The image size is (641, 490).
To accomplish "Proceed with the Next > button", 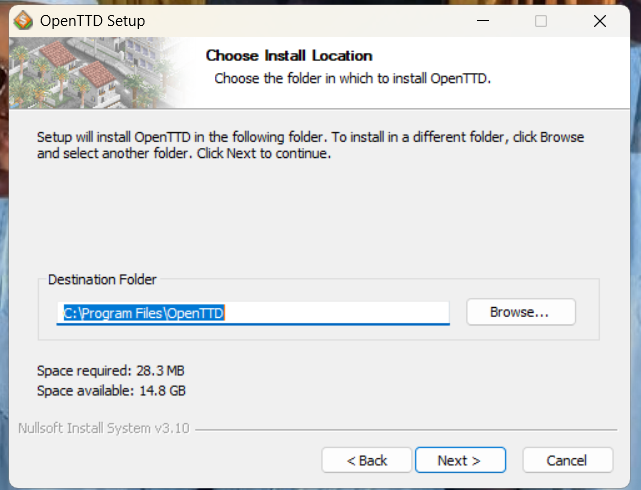I will click(460, 460).
